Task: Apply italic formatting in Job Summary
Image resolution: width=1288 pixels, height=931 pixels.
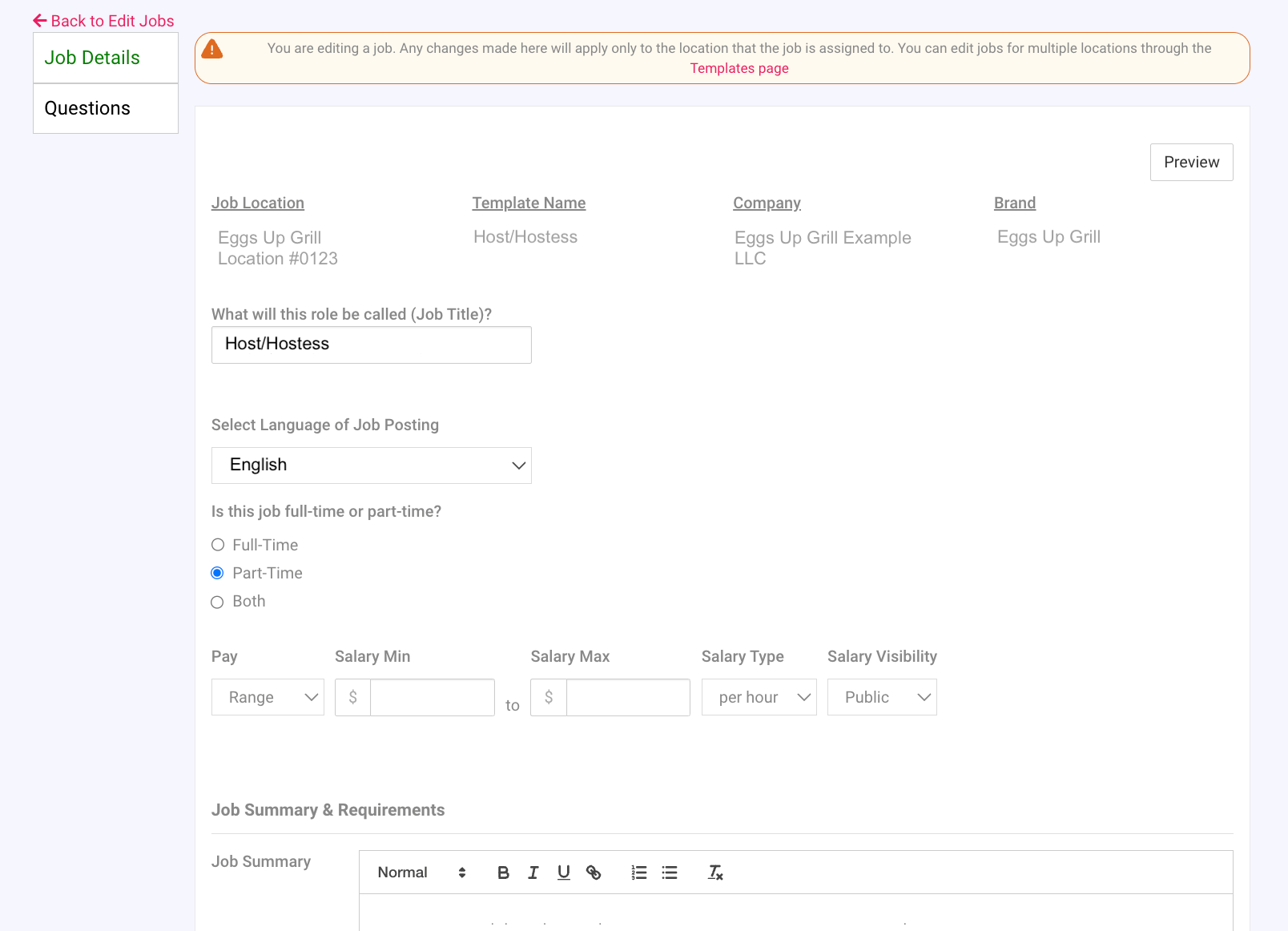Action: [x=533, y=873]
